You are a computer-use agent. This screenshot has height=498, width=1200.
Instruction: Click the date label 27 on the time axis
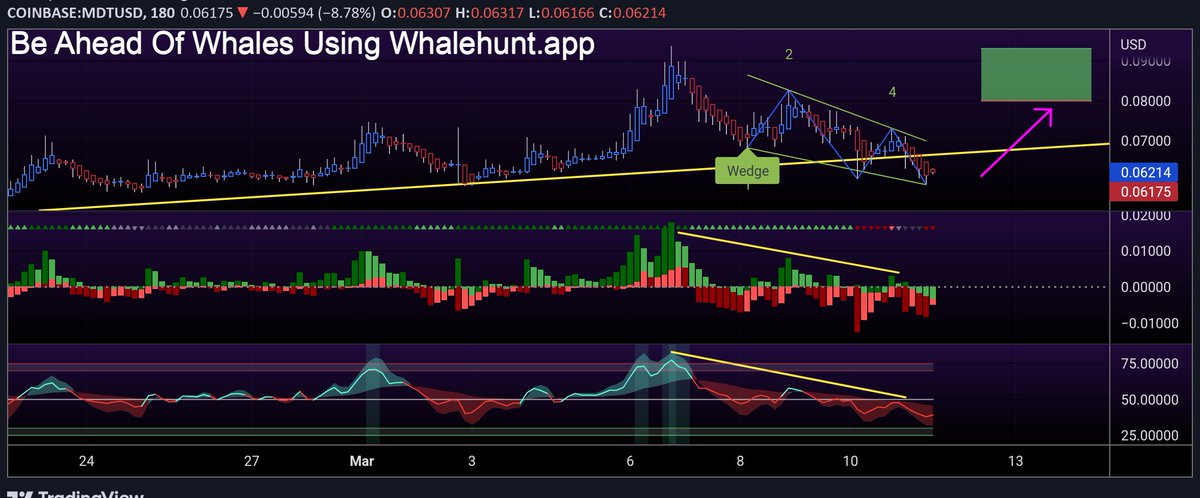tap(251, 462)
